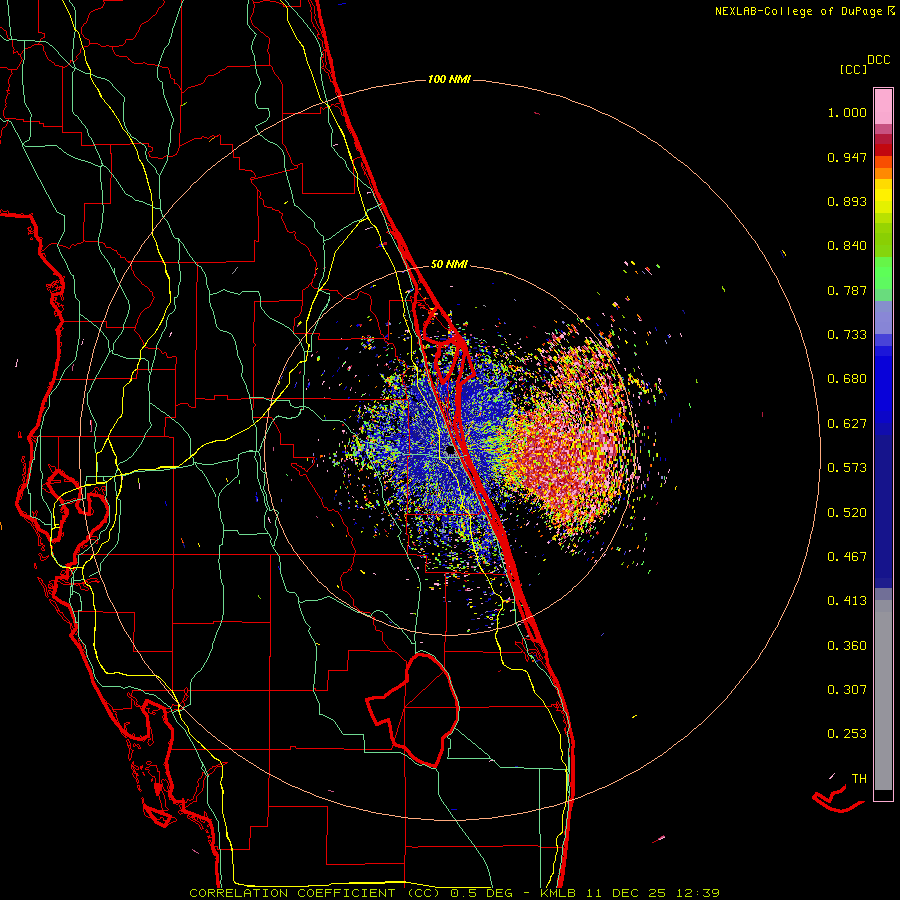Image resolution: width=900 pixels, height=900 pixels.
Task: Select the 0.573 legend value
Action: tap(847, 468)
